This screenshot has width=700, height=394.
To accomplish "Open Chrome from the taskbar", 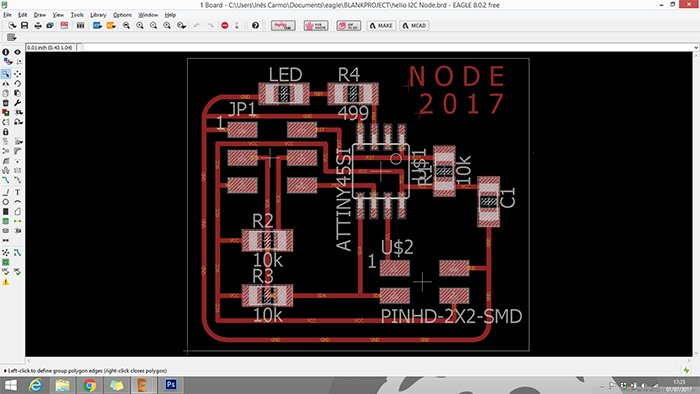I will 89,385.
